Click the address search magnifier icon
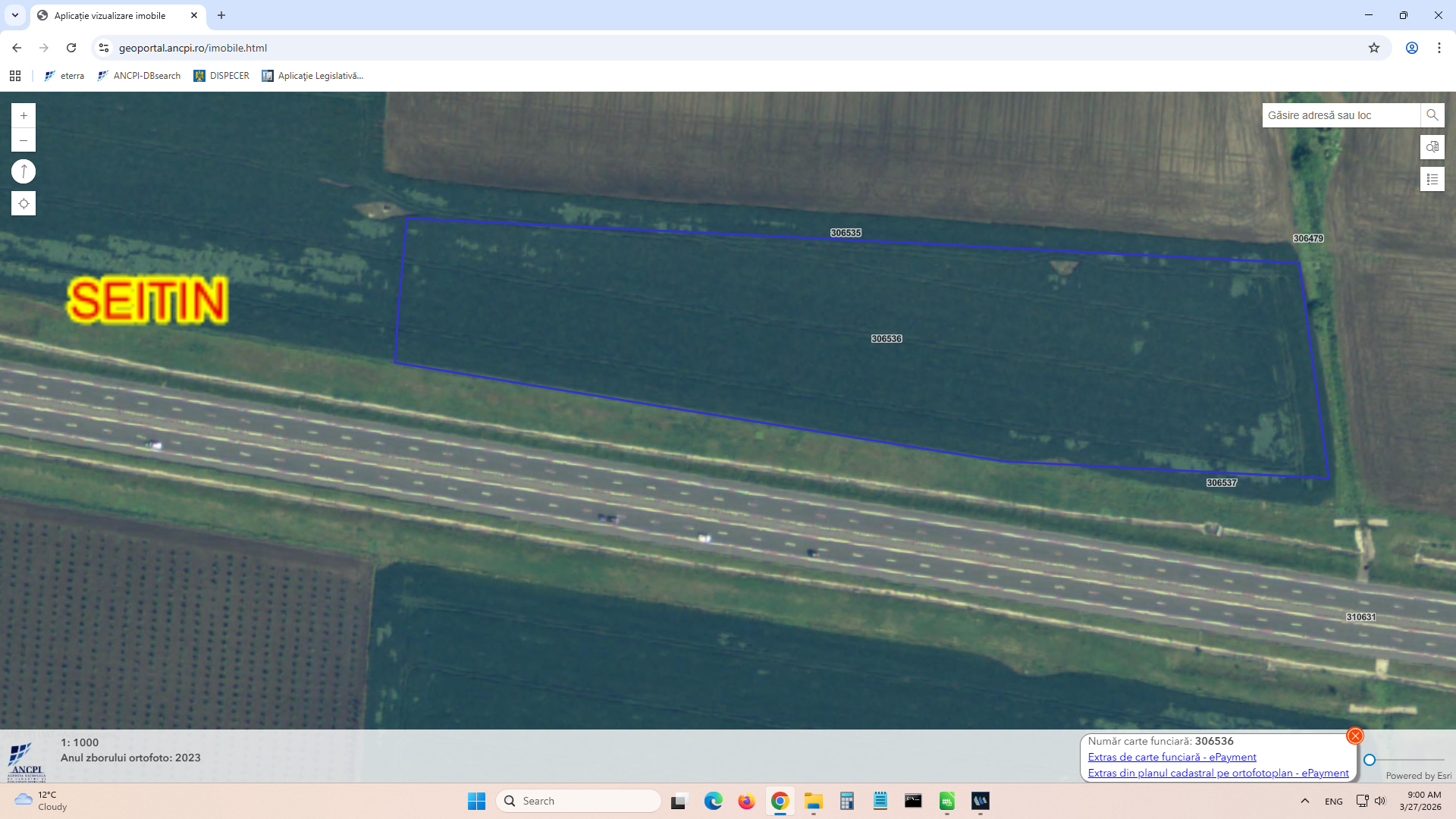 coord(1432,115)
